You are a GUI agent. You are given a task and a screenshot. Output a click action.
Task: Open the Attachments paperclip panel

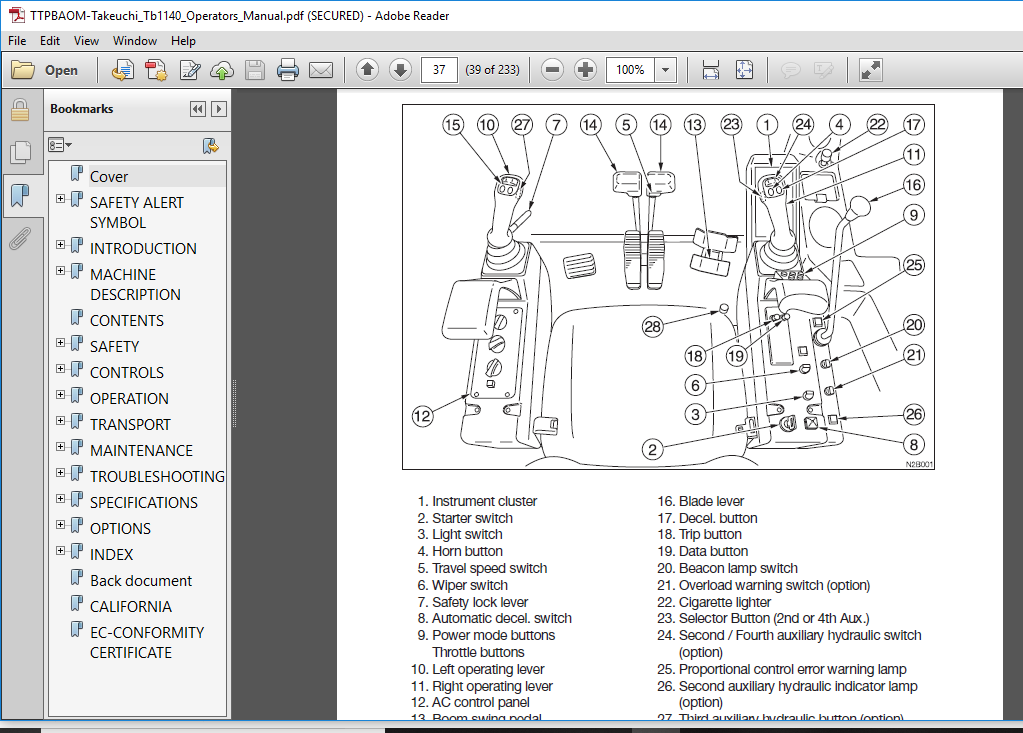point(19,239)
